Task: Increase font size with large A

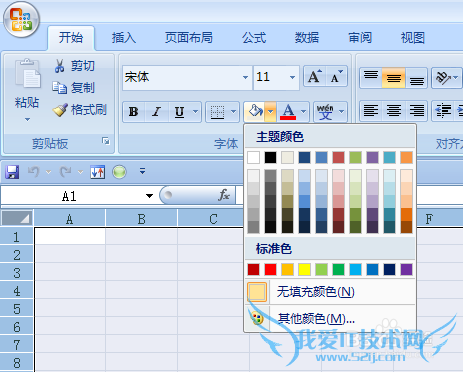Action: click(x=314, y=77)
